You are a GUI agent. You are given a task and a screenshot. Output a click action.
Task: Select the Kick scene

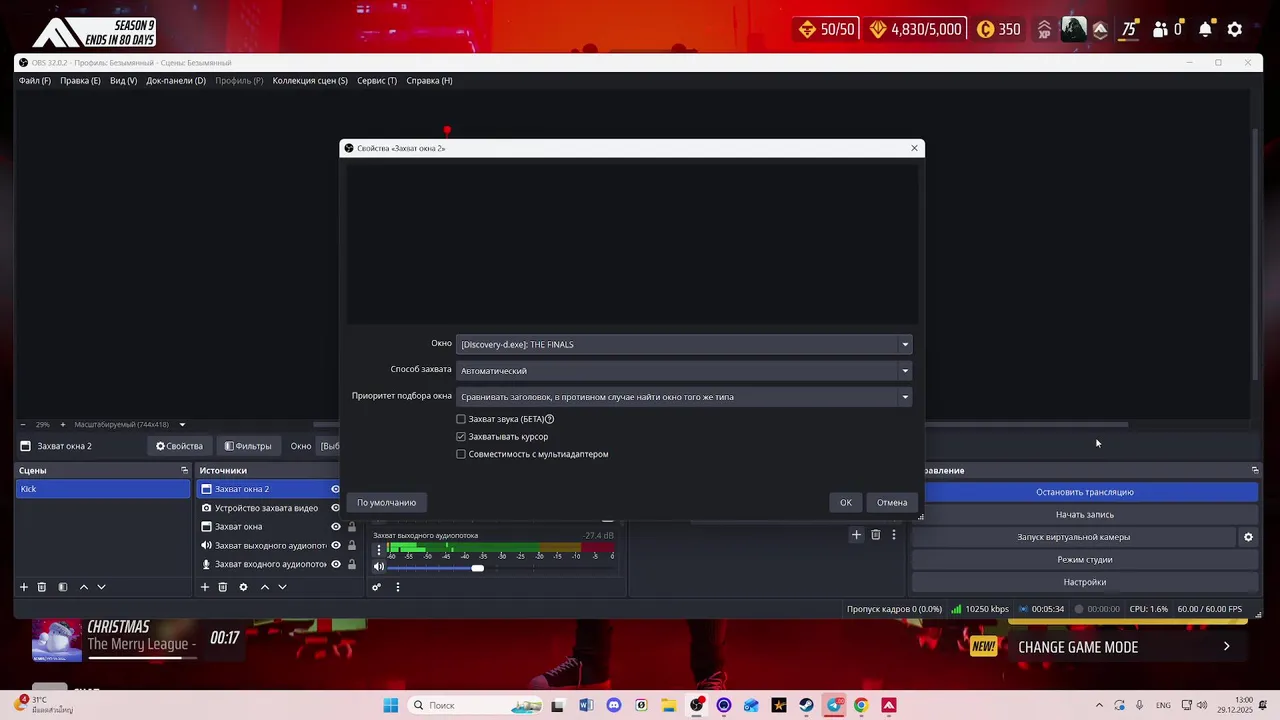tap(103, 489)
